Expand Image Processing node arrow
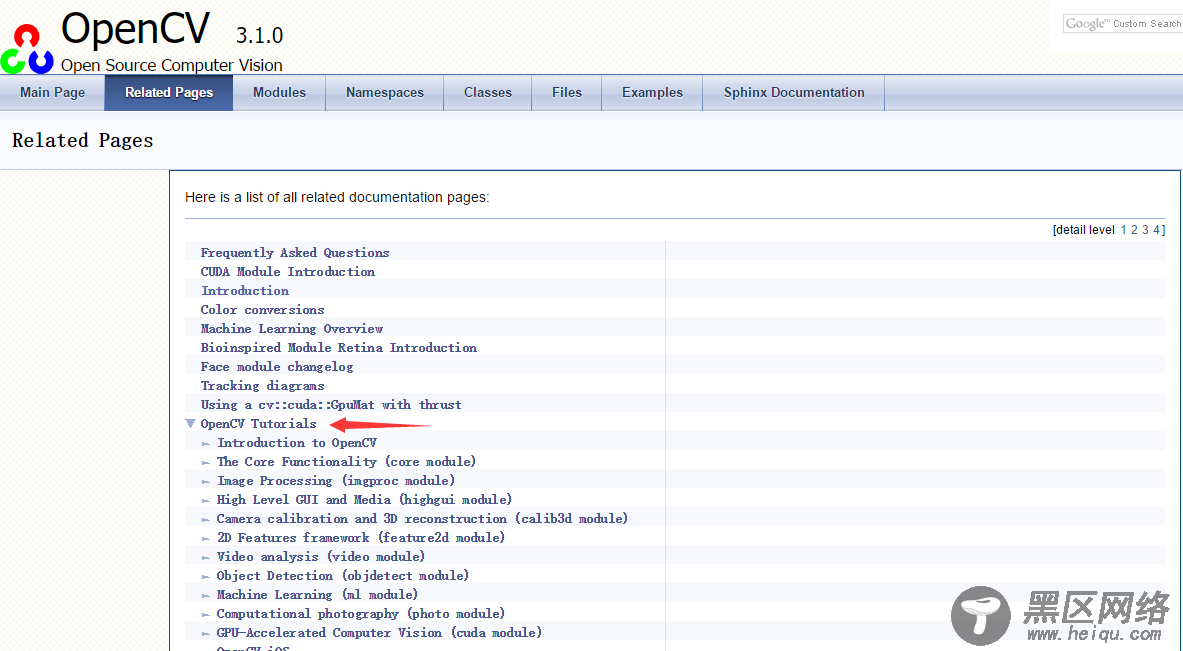 tap(206, 481)
